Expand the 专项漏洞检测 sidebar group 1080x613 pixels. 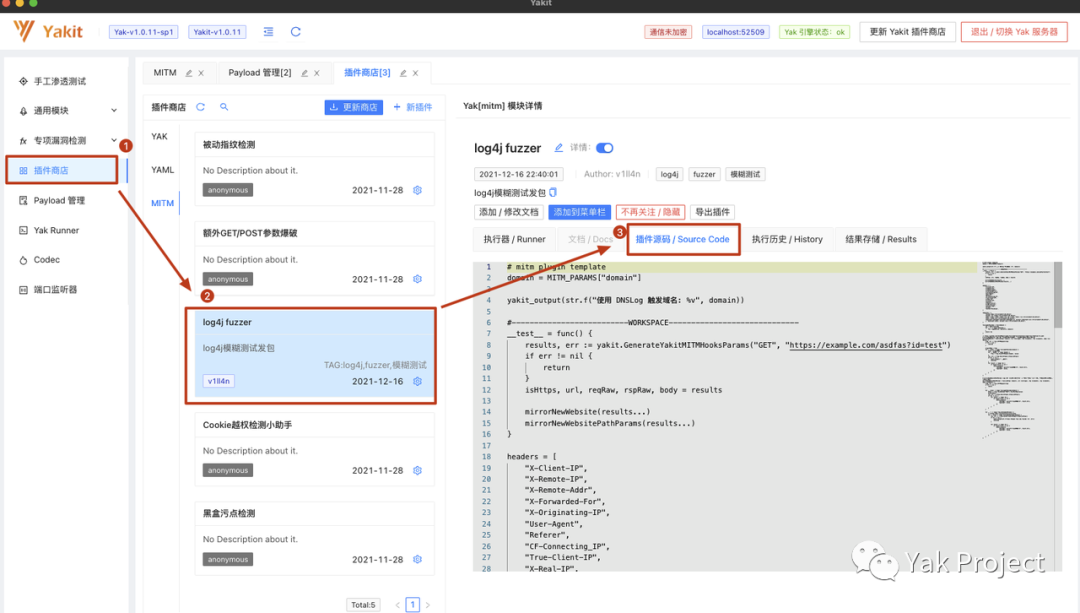(67, 141)
